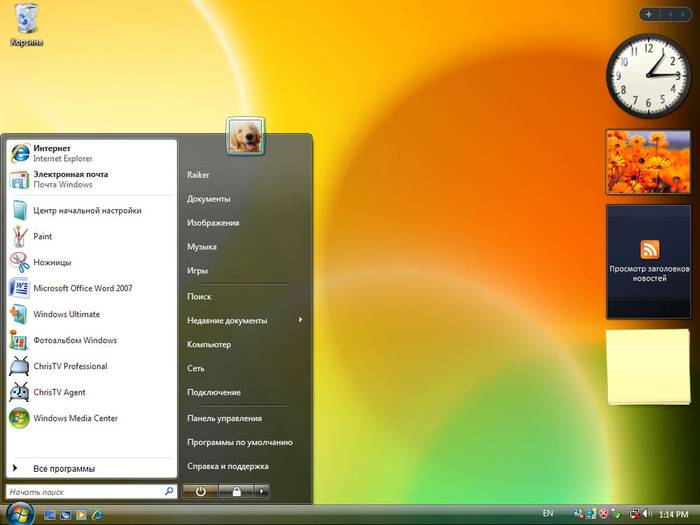Open the shutdown options arrow menu

click(262, 491)
